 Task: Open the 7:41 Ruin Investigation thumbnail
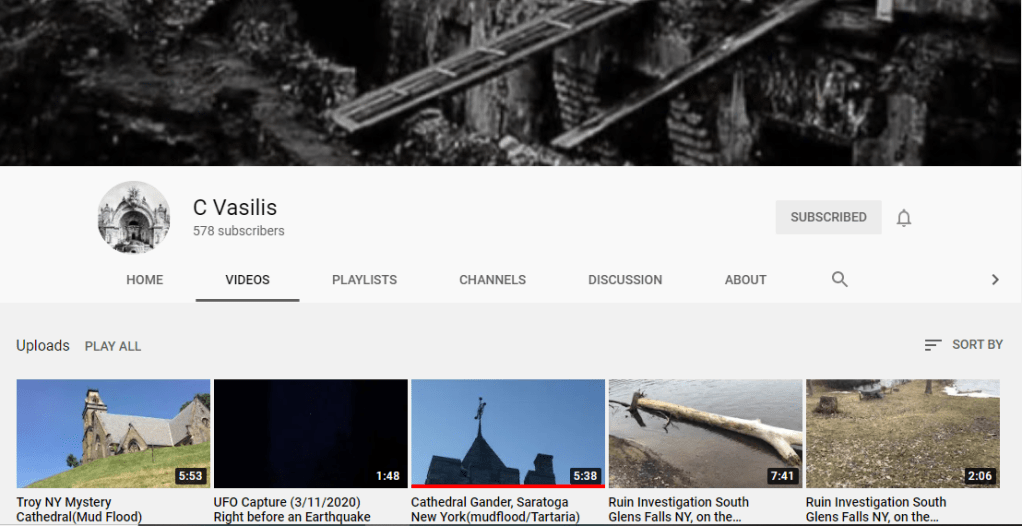point(705,433)
